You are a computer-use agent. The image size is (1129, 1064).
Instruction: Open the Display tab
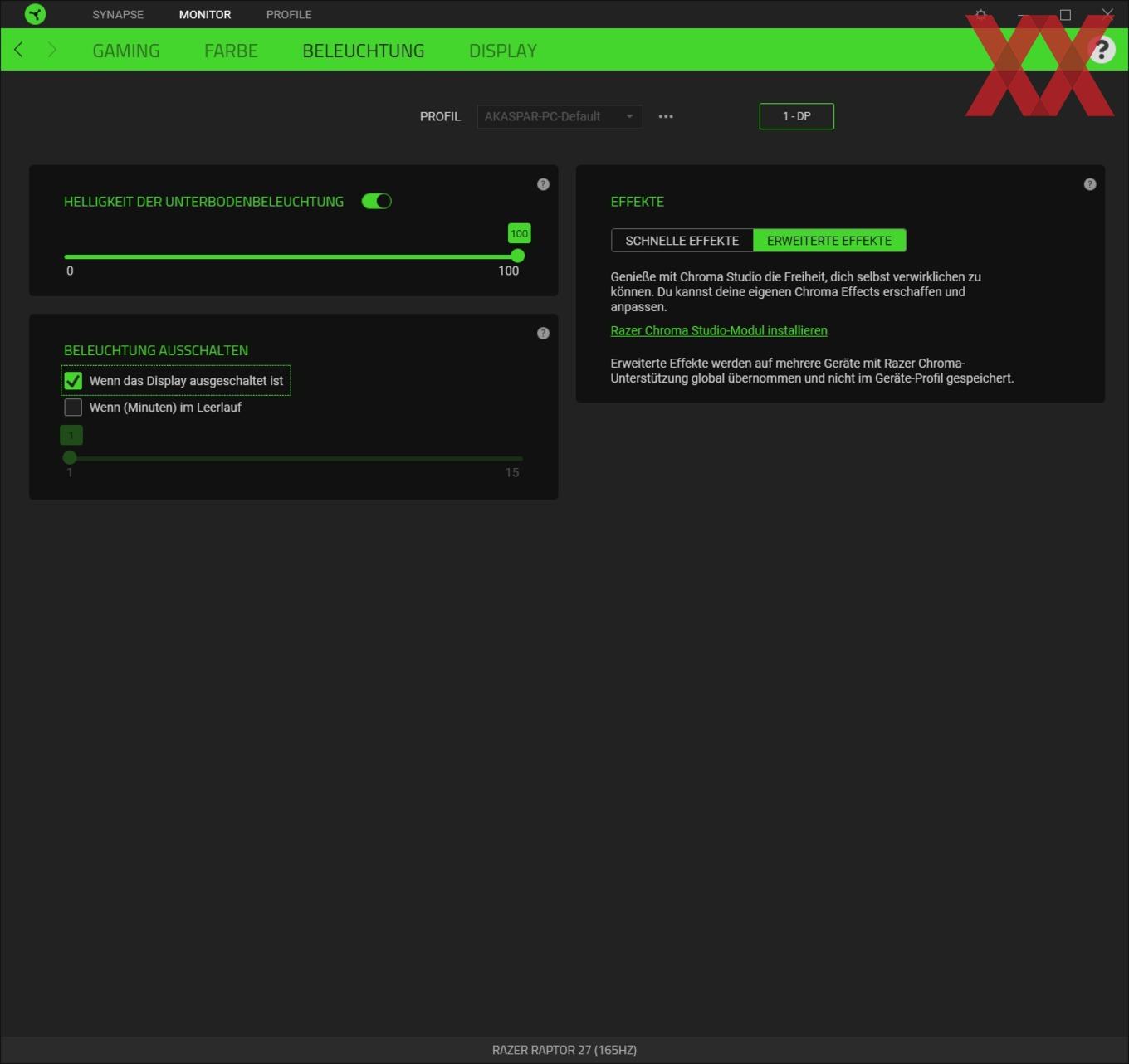(503, 51)
